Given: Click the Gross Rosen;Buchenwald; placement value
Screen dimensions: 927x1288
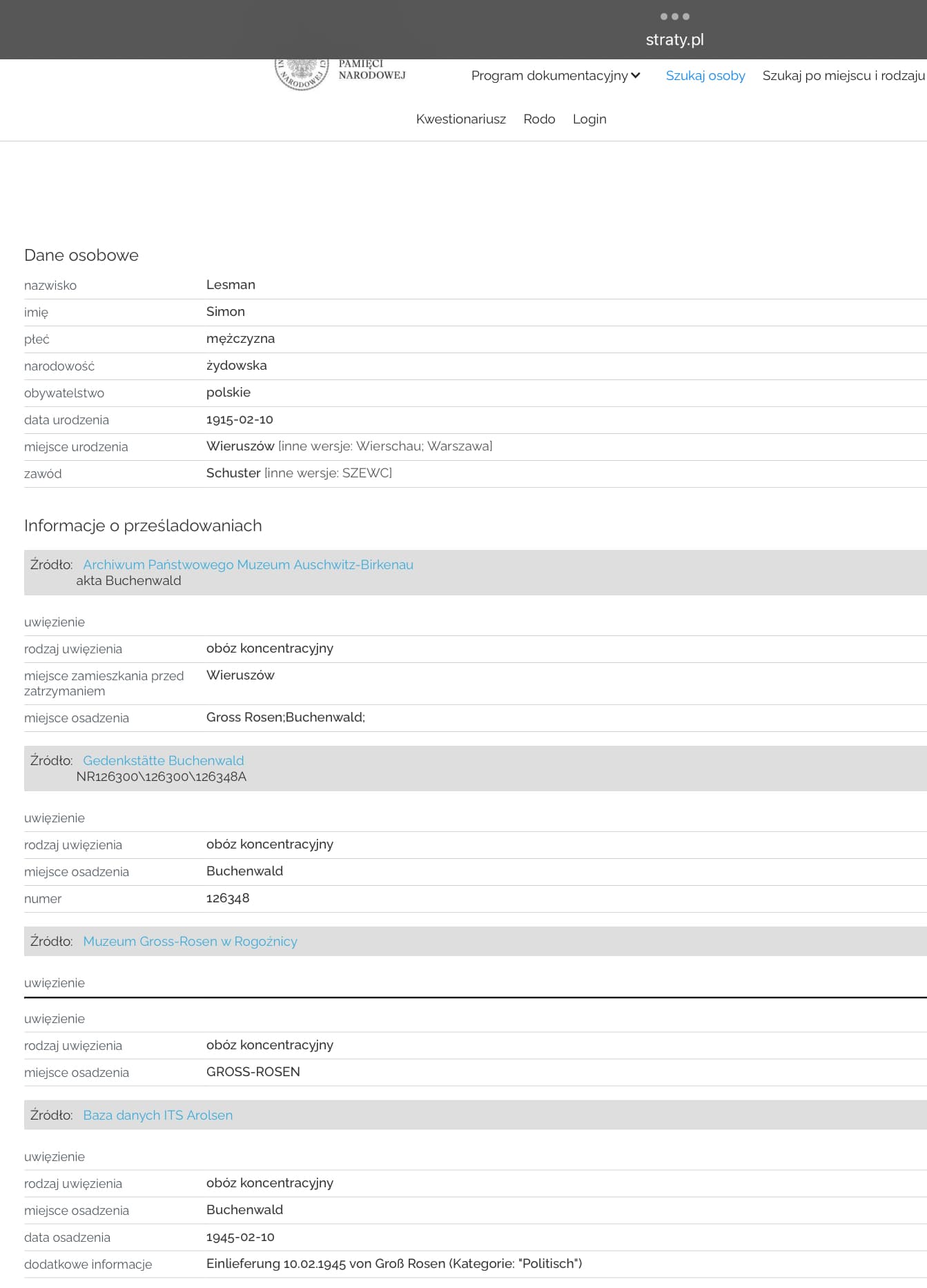Looking at the screenshot, I should [x=286, y=717].
